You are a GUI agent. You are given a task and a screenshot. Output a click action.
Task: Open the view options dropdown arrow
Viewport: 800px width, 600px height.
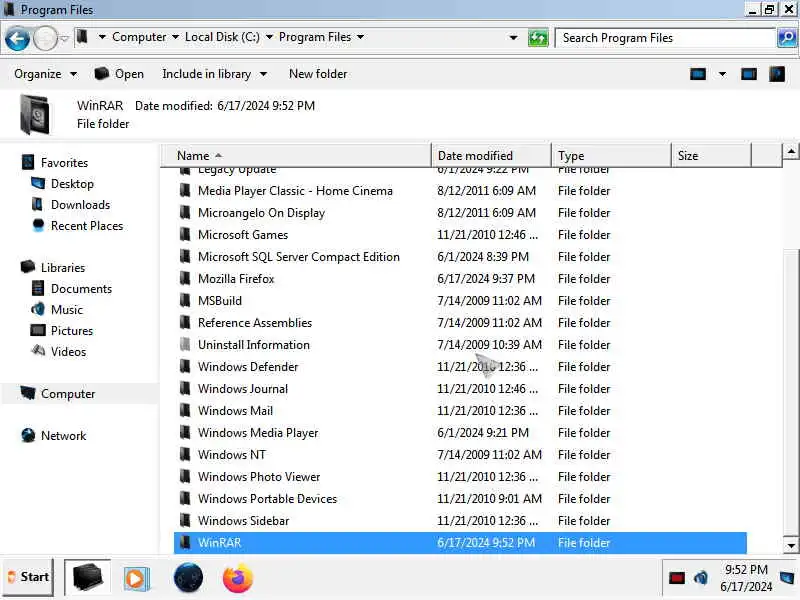(722, 74)
